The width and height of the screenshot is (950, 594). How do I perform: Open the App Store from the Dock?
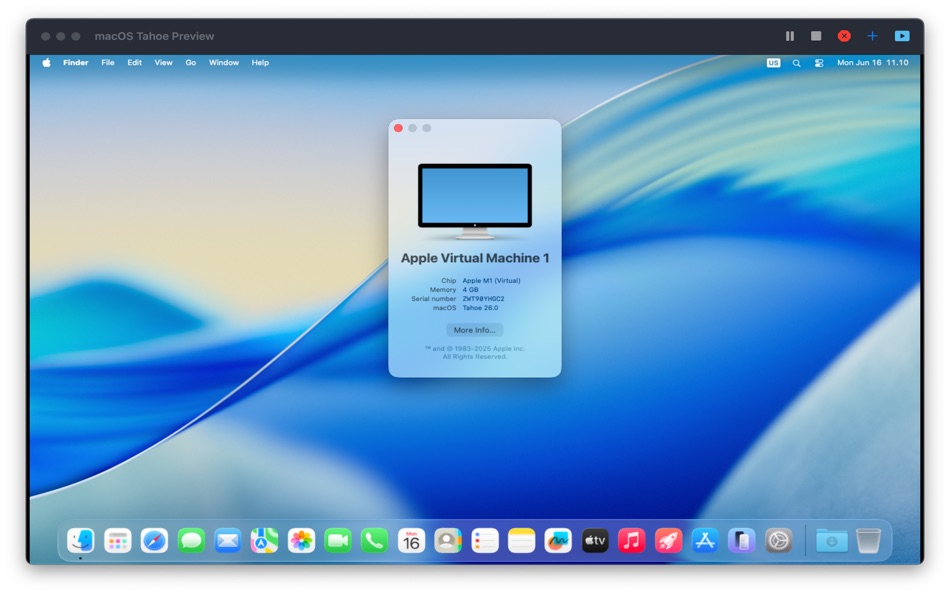pyautogui.click(x=705, y=540)
